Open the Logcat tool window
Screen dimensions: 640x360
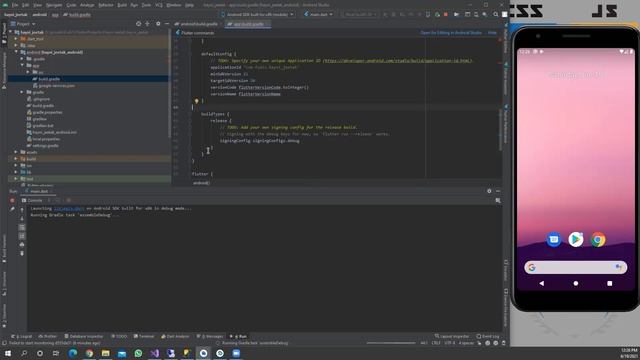click(22, 336)
